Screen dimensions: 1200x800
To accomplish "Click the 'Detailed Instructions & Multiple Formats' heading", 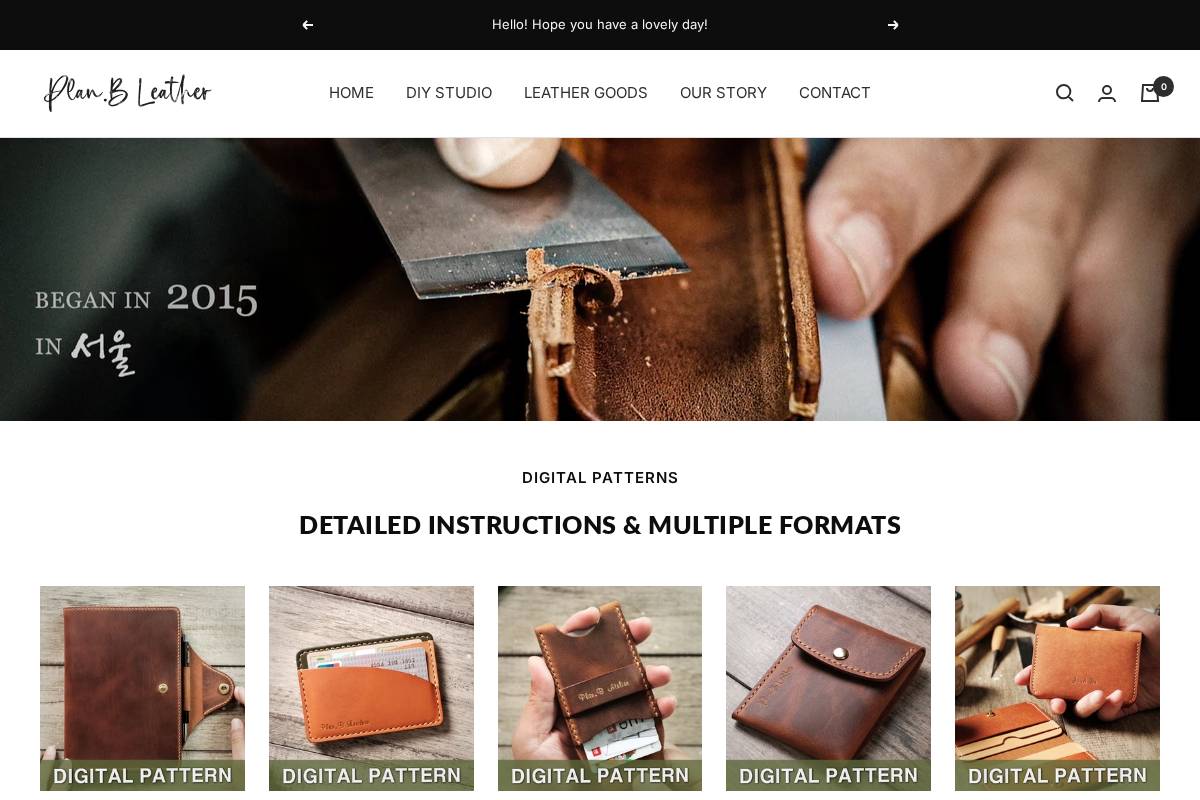I will coord(600,525).
